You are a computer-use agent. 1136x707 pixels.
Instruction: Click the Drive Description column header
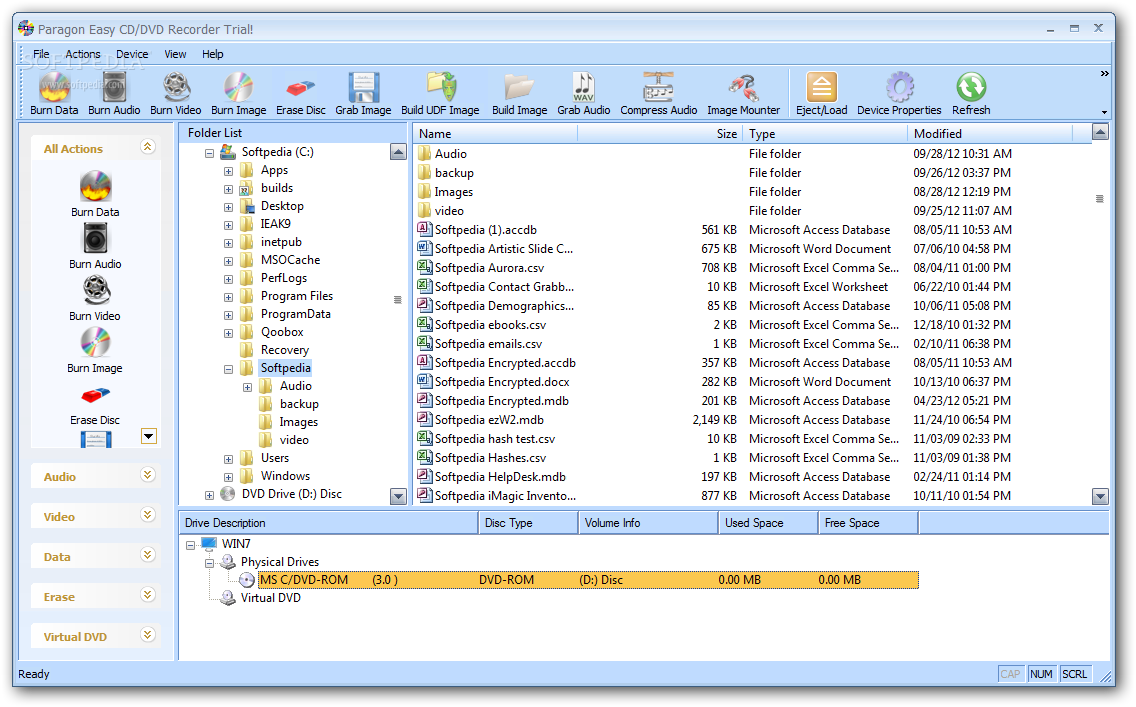point(329,523)
